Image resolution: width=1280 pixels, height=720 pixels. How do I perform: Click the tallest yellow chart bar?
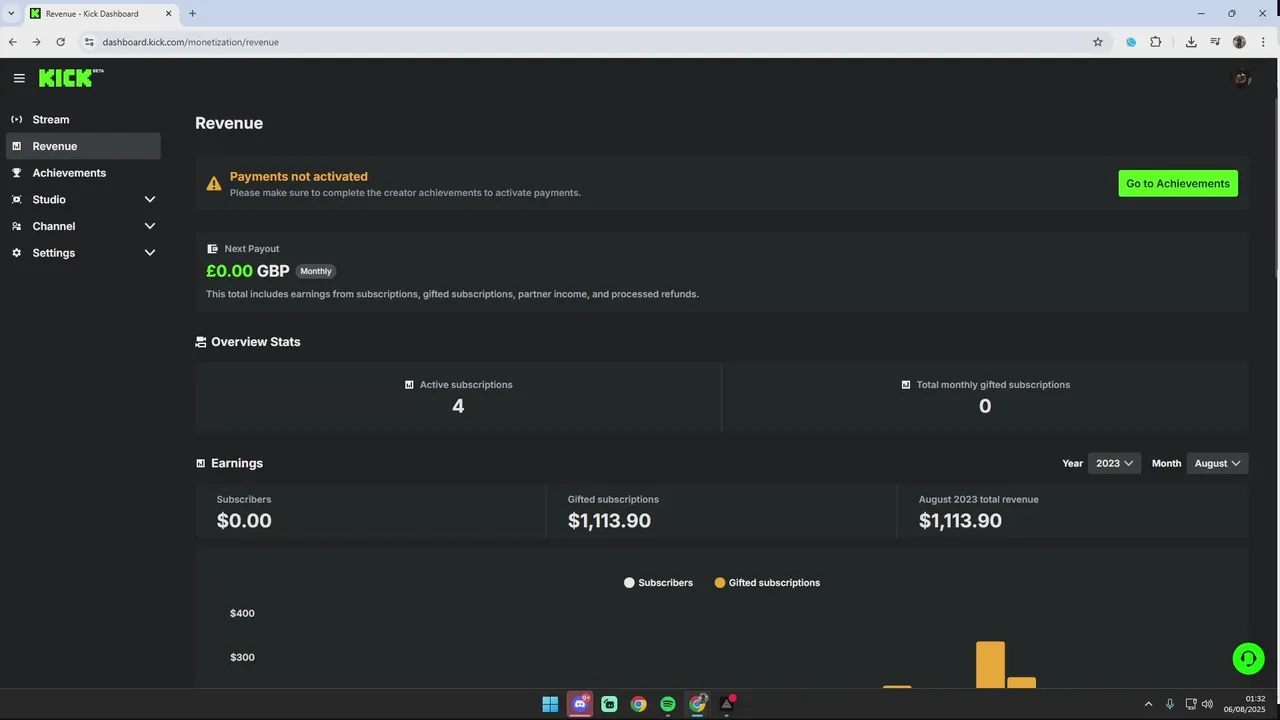(x=990, y=665)
